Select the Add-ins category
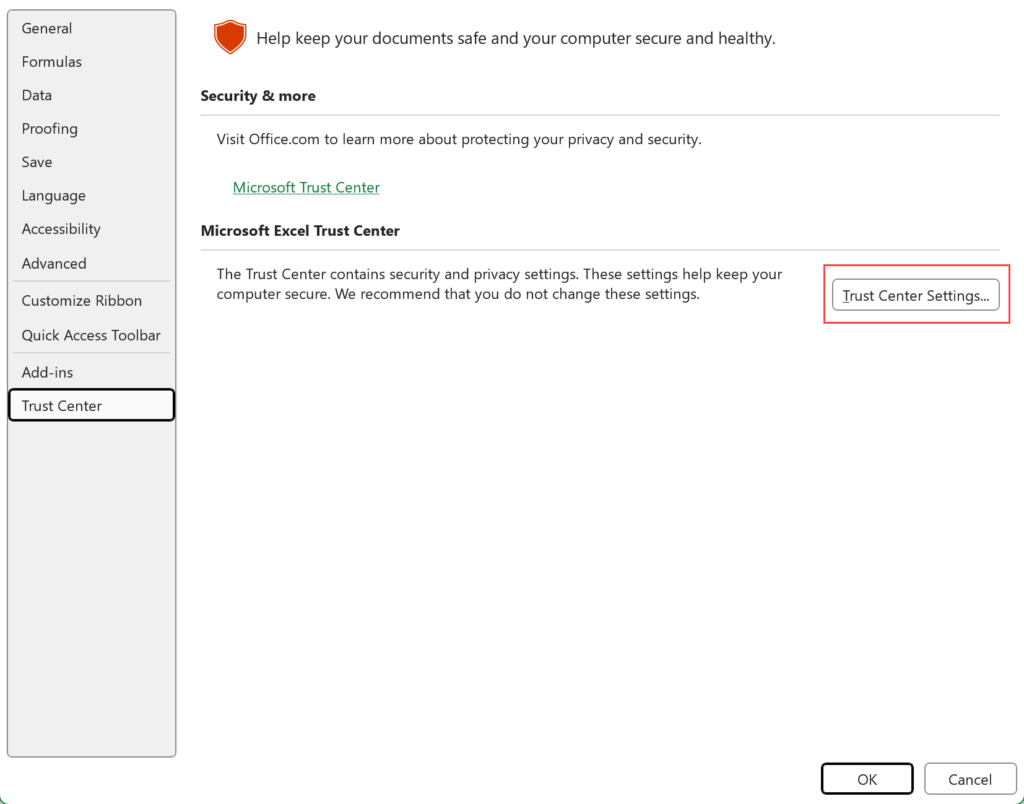Image resolution: width=1024 pixels, height=804 pixels. pos(47,371)
